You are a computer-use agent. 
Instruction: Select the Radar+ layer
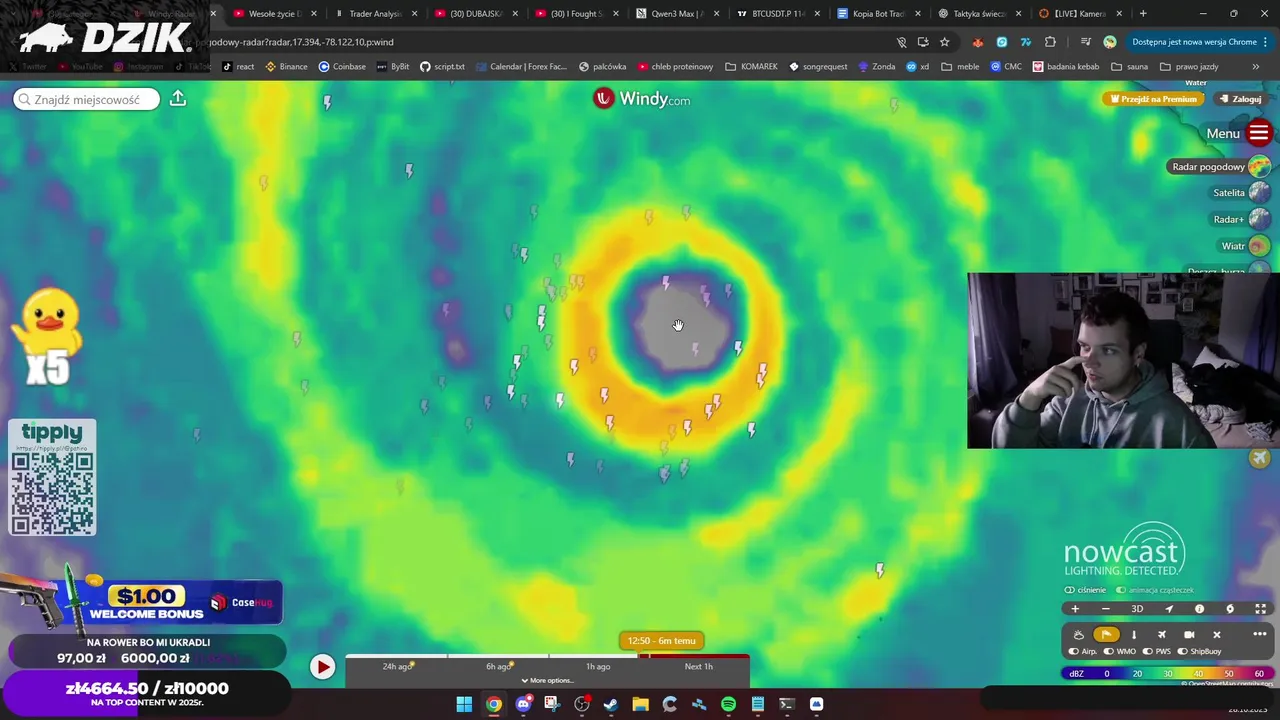1240,219
